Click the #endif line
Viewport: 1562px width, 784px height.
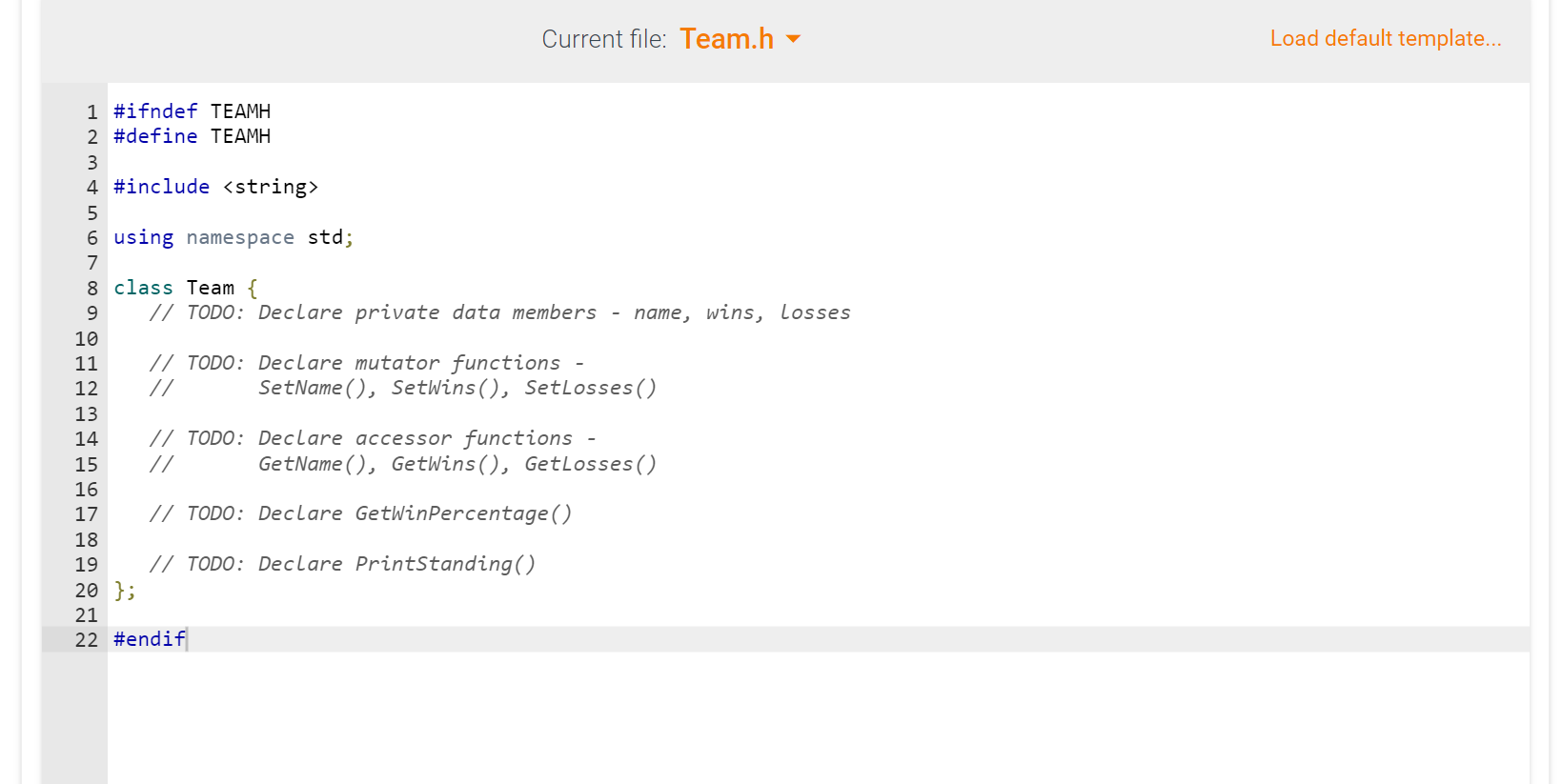(150, 639)
